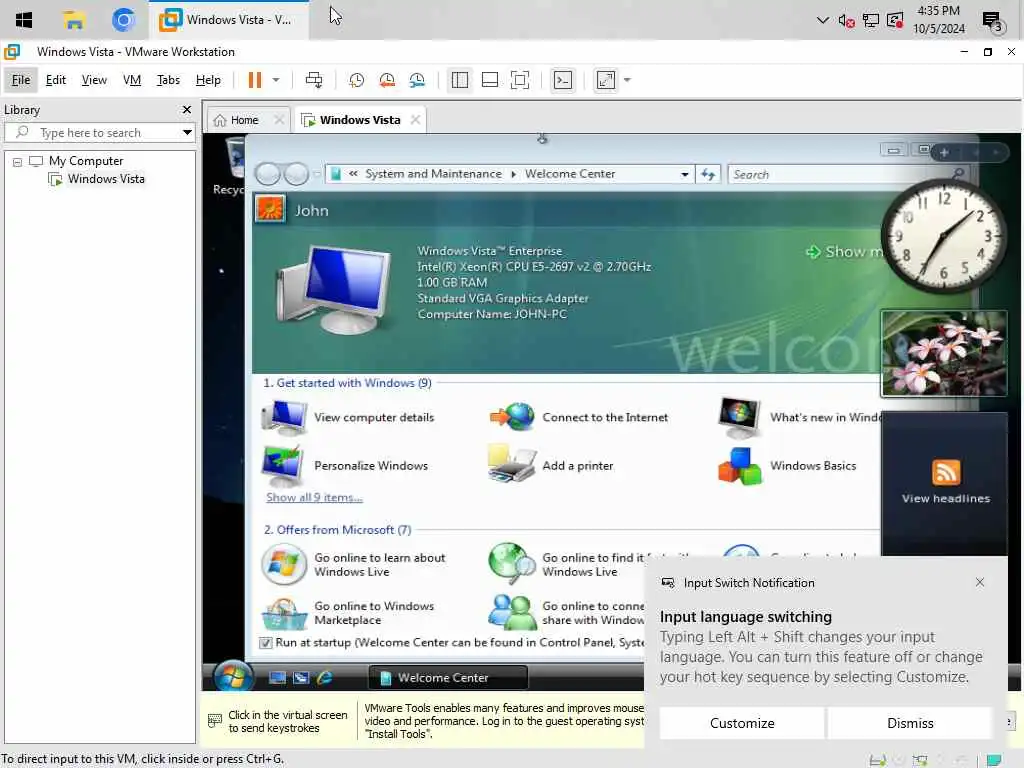The width and height of the screenshot is (1024, 768).
Task: Add gadget using sidebar plus button
Action: [944, 153]
